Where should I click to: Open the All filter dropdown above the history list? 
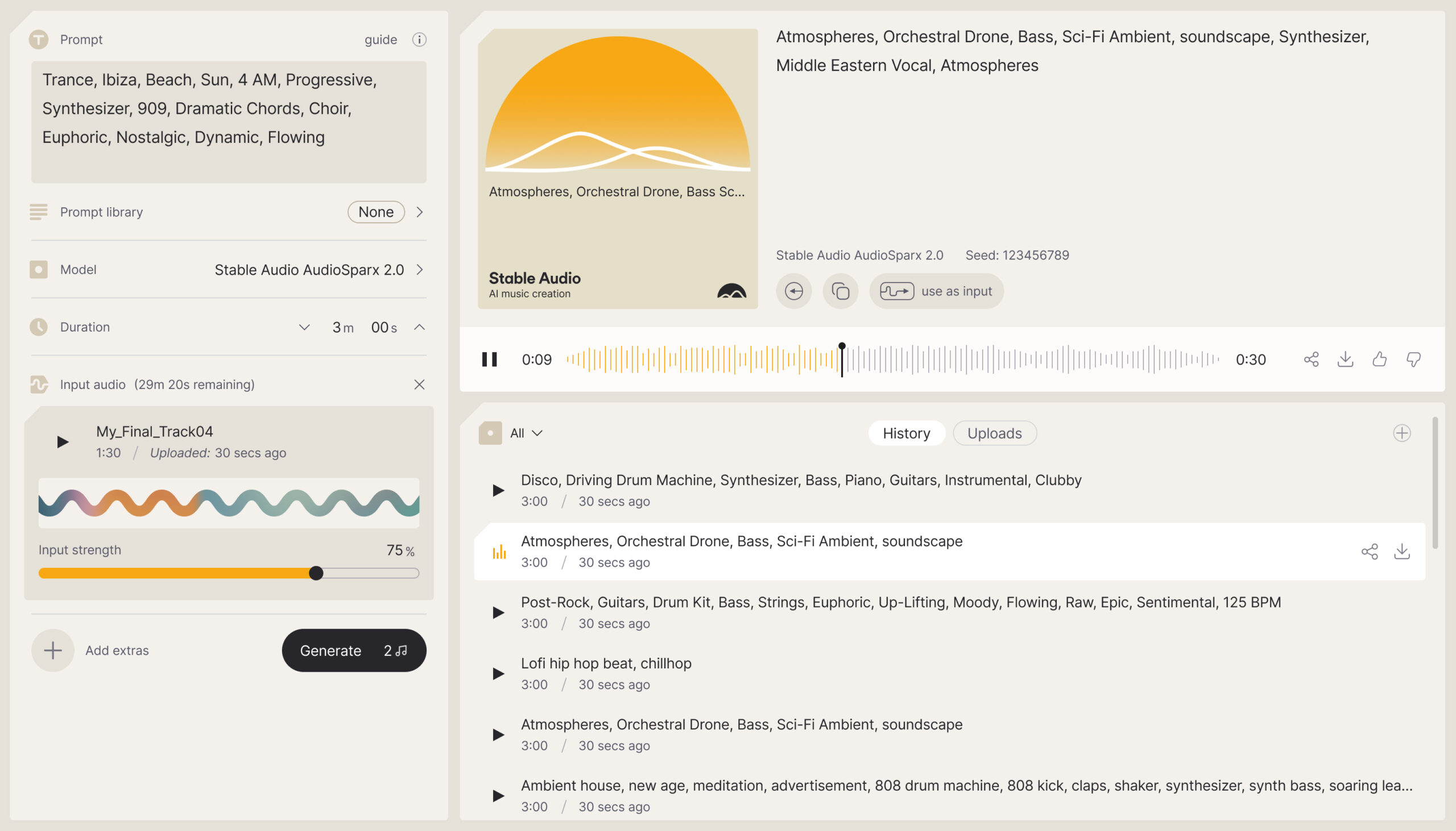tap(524, 433)
